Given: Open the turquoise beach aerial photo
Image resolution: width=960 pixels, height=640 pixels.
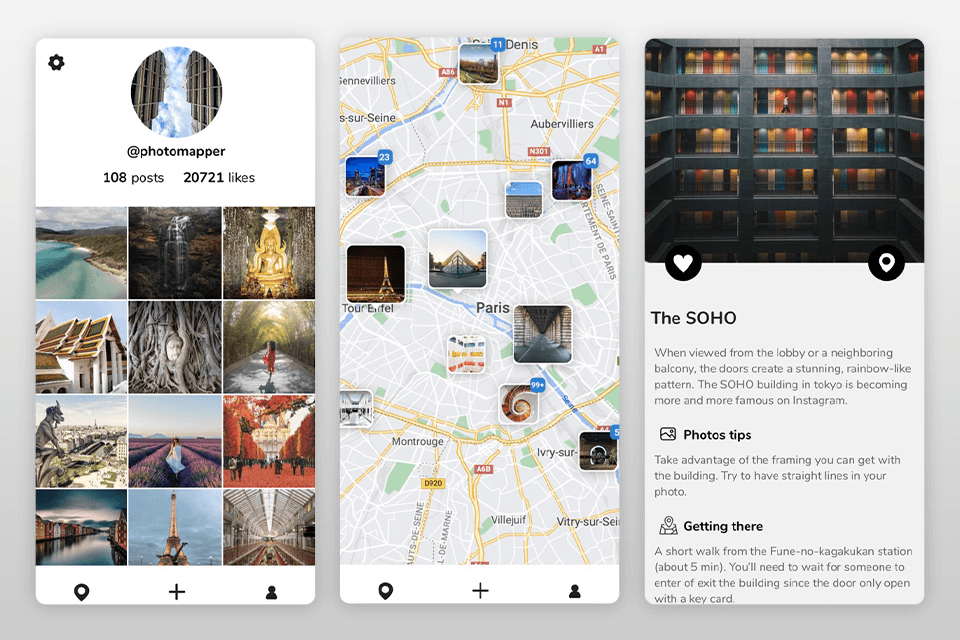Looking at the screenshot, I should (81, 253).
